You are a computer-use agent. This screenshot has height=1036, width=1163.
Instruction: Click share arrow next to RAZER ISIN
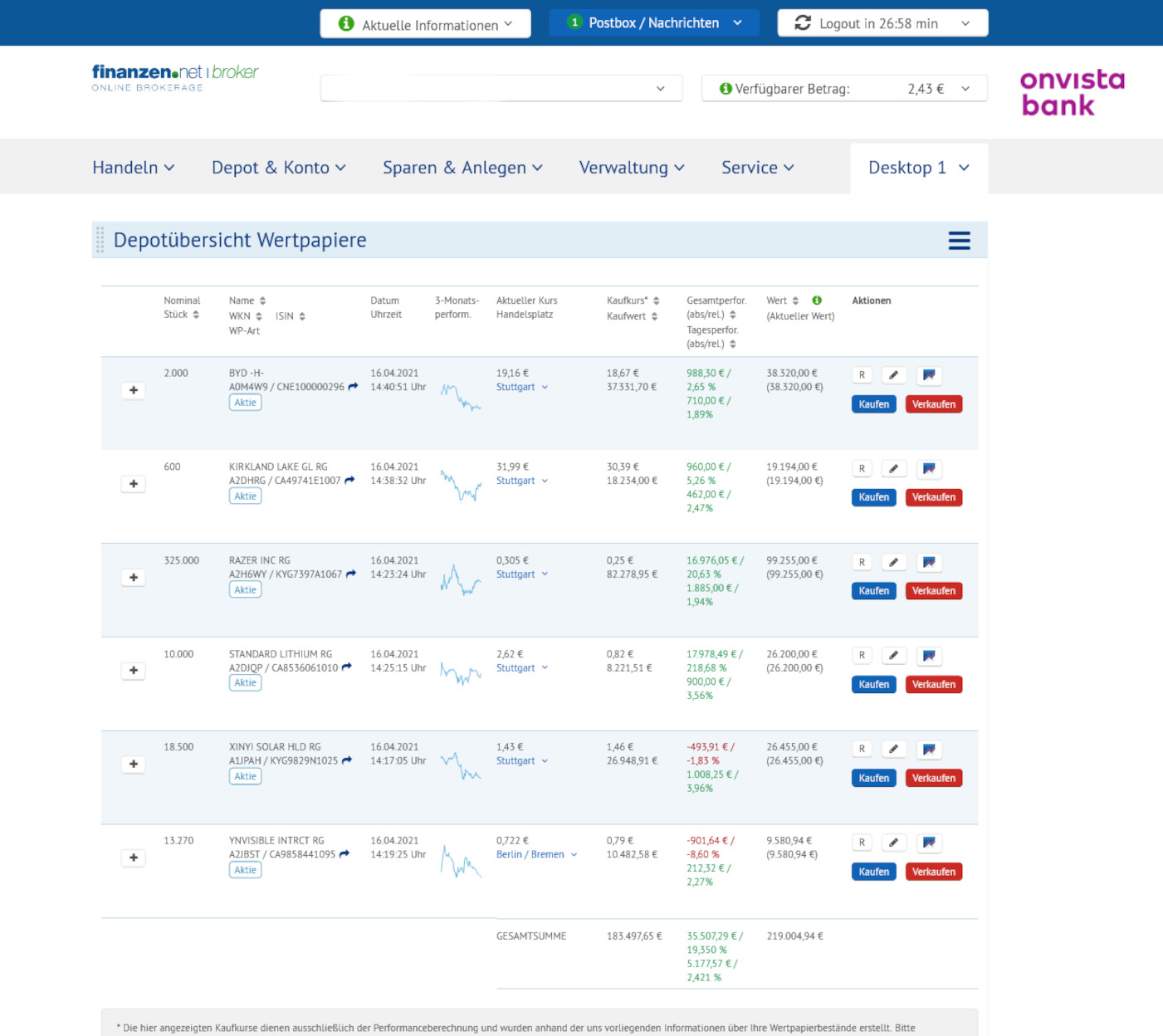click(351, 574)
